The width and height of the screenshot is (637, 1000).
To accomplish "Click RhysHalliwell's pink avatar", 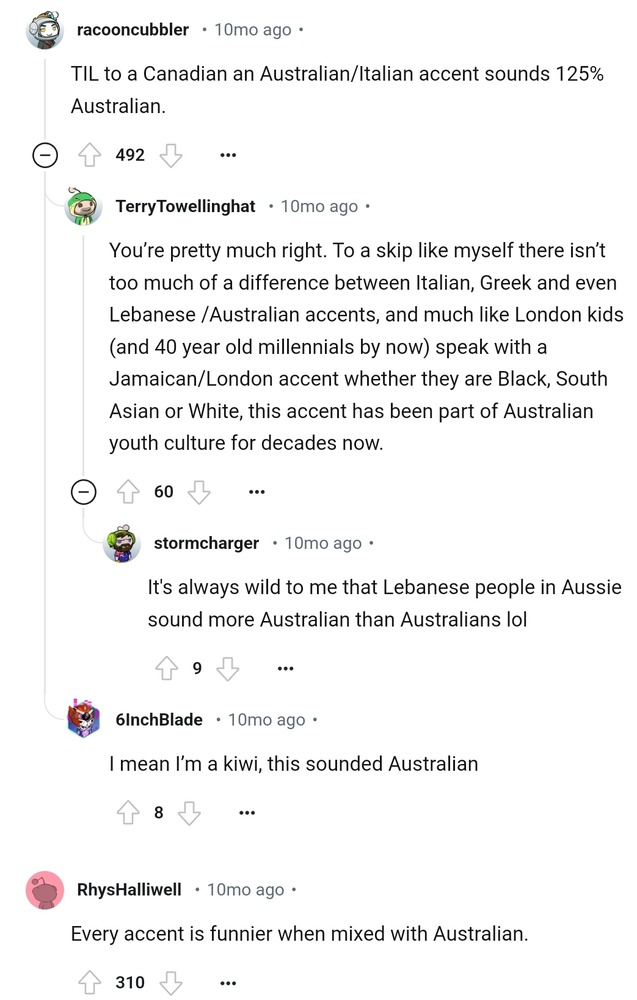I will [45, 890].
